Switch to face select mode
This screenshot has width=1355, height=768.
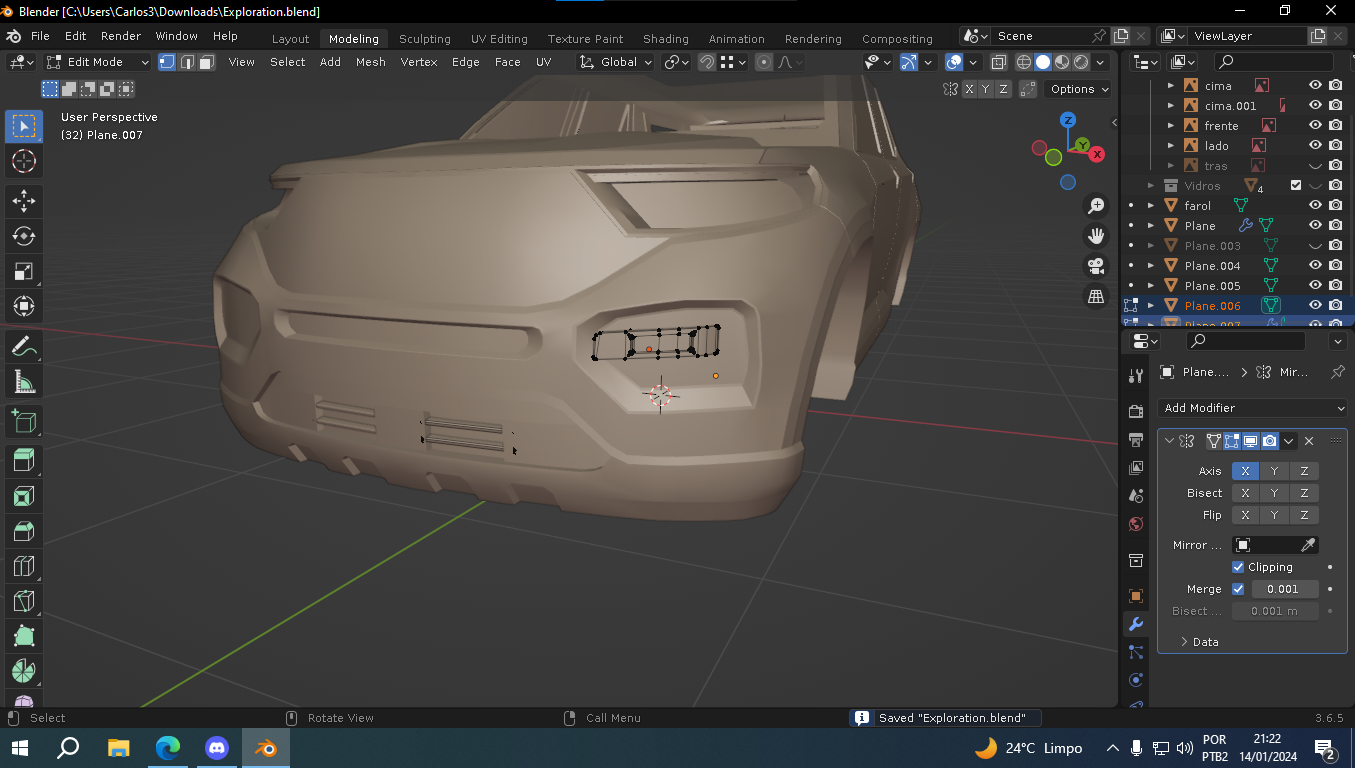(x=206, y=62)
